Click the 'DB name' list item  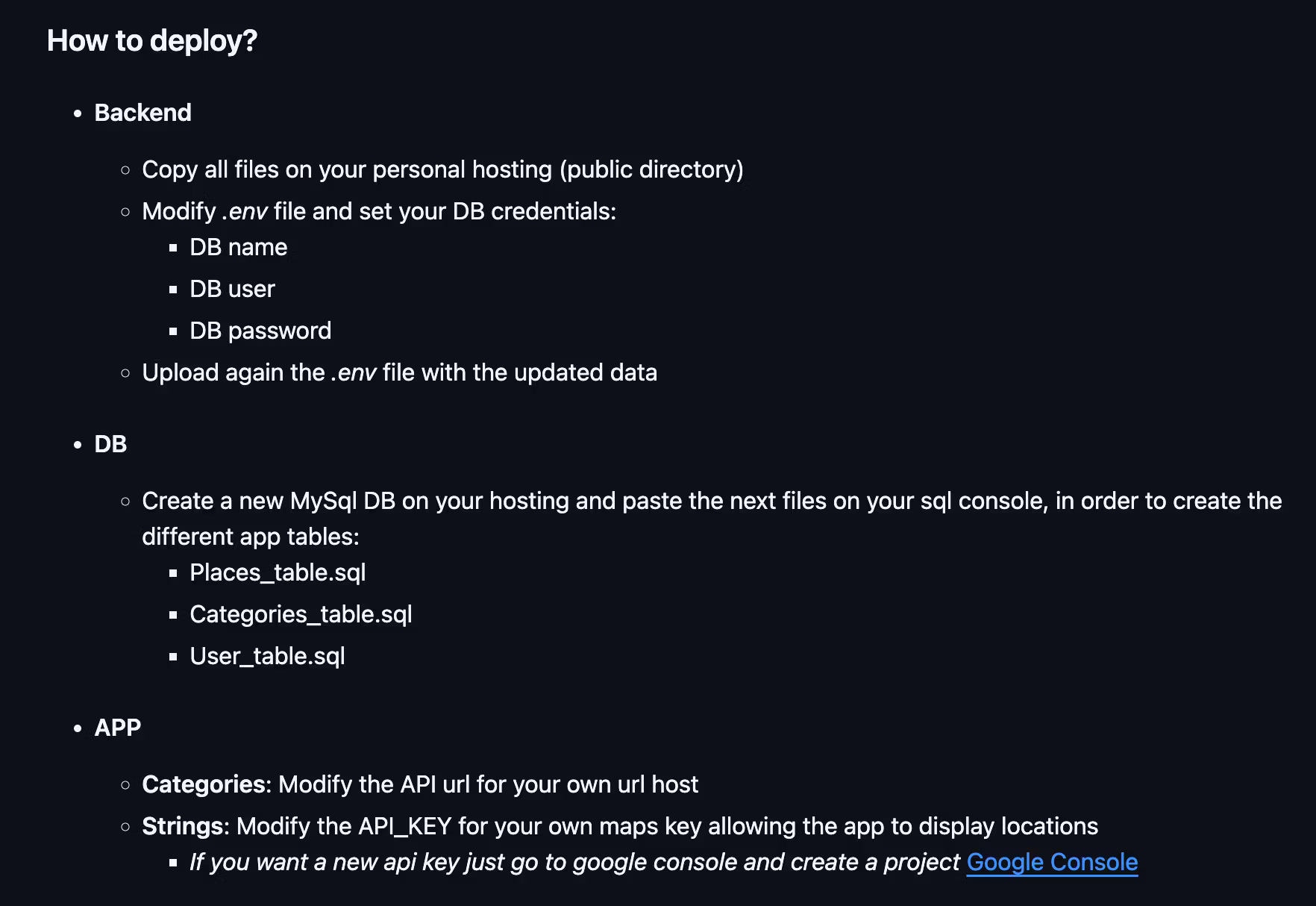pyautogui.click(x=238, y=247)
